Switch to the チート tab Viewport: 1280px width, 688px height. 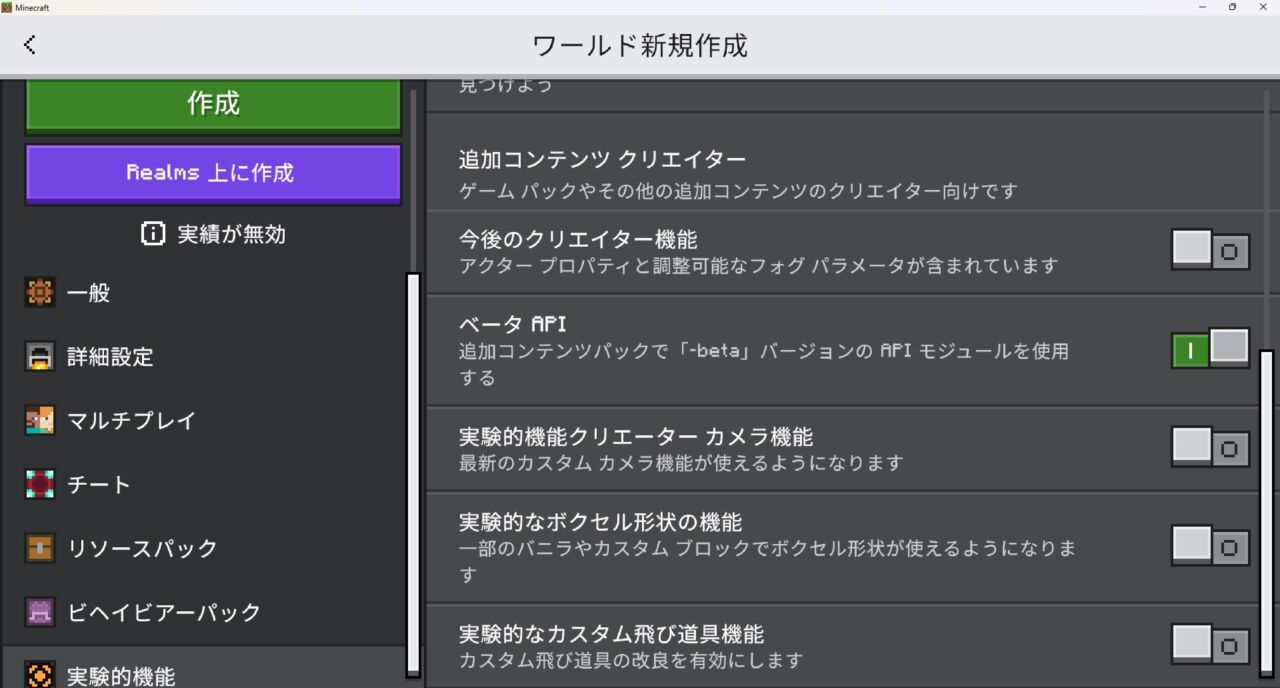[204, 485]
